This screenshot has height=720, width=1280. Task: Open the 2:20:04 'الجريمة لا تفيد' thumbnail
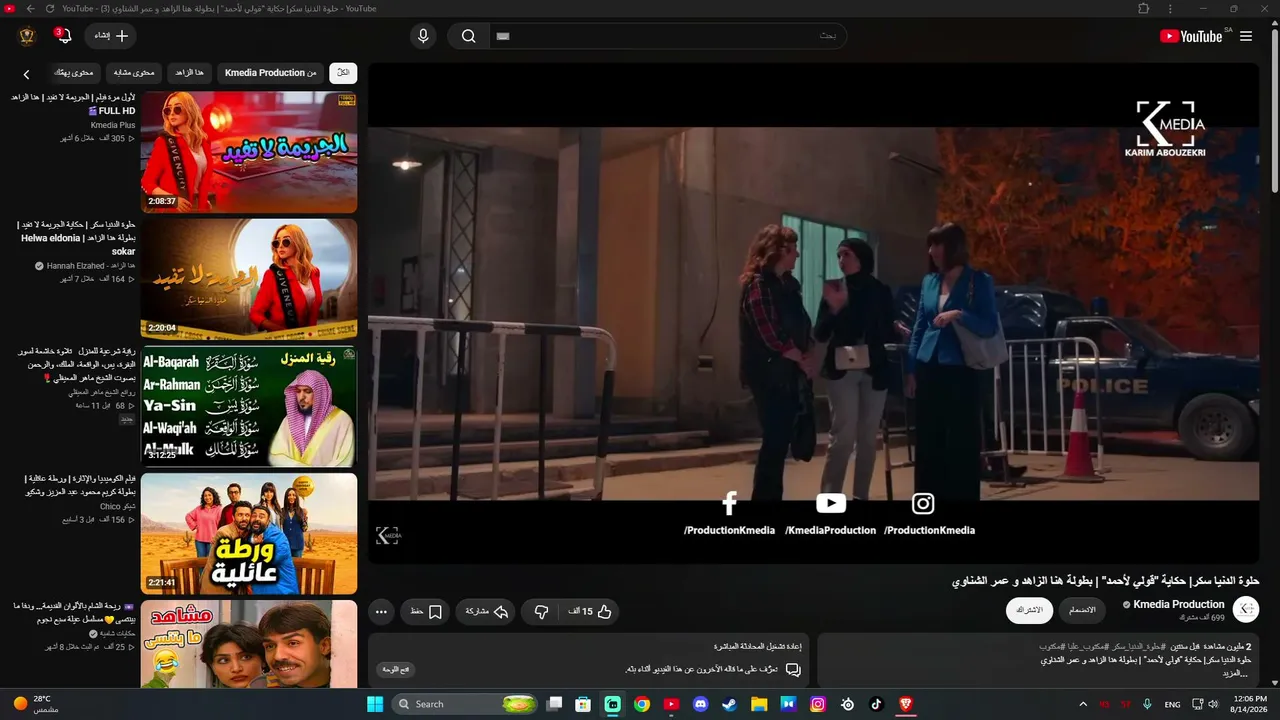[249, 279]
